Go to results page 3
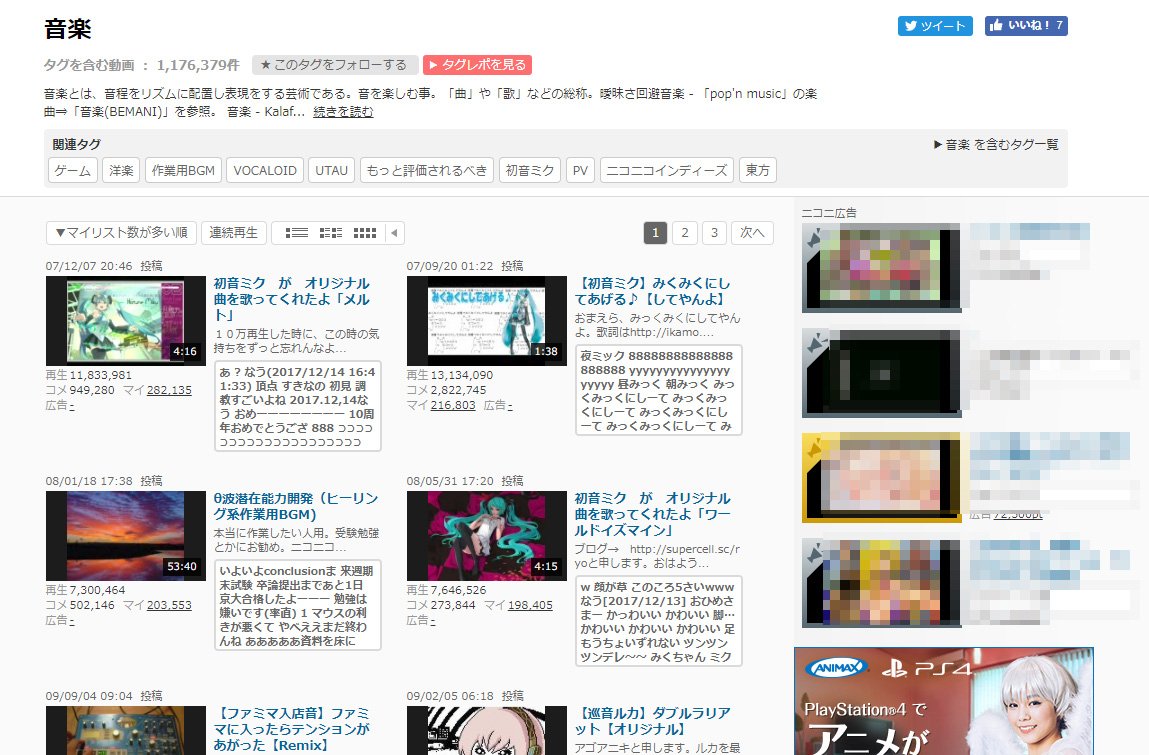1149x755 pixels. [x=714, y=233]
